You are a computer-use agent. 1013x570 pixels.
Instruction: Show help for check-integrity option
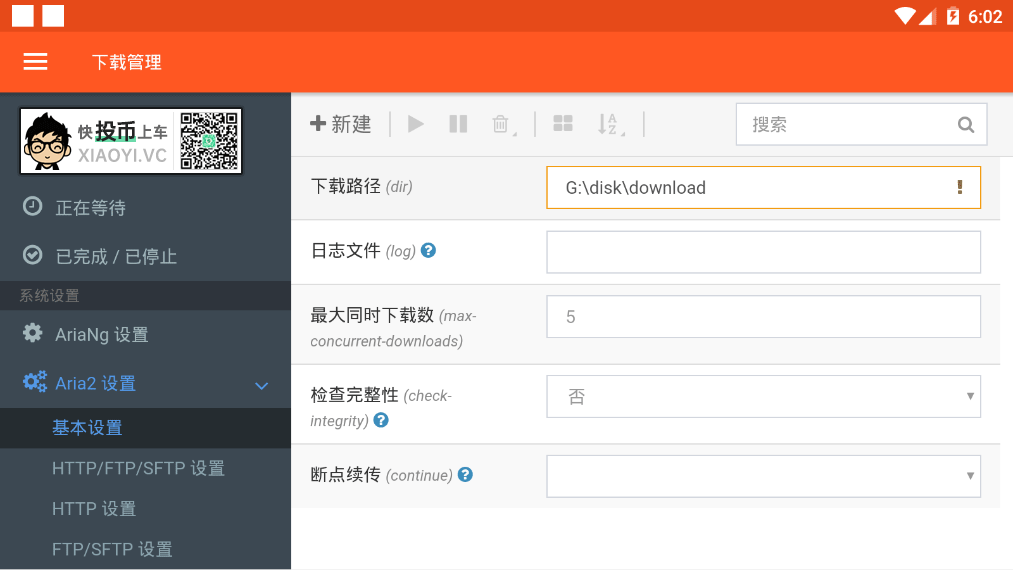tap(381, 420)
